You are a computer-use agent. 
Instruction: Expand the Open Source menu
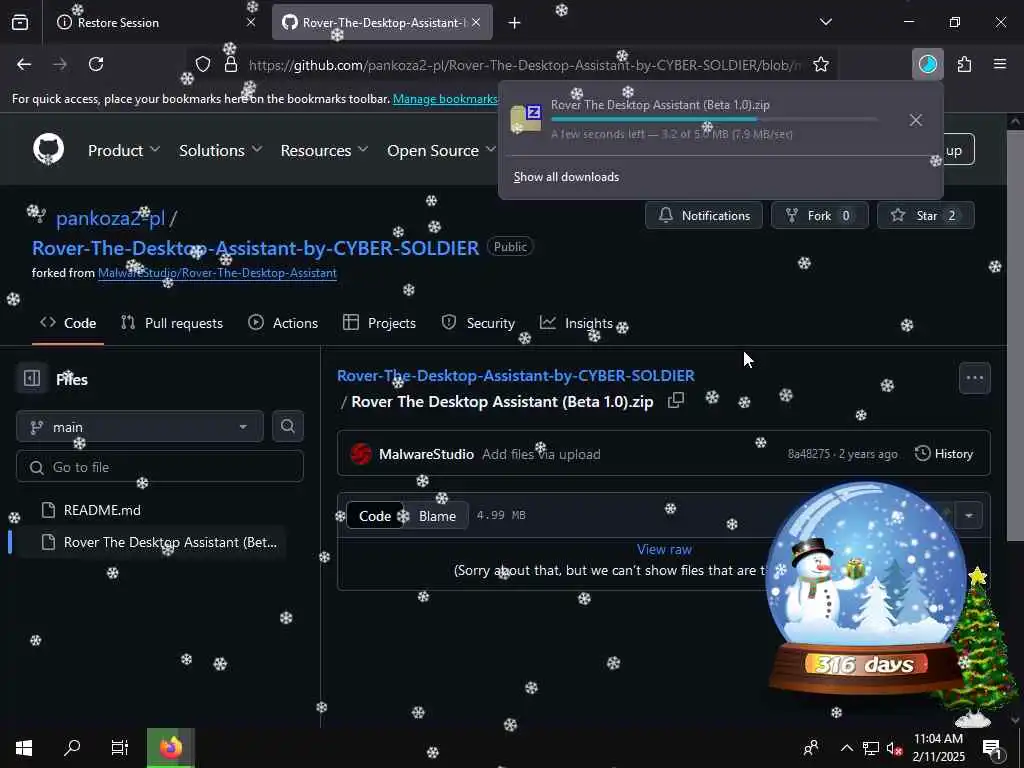[441, 150]
